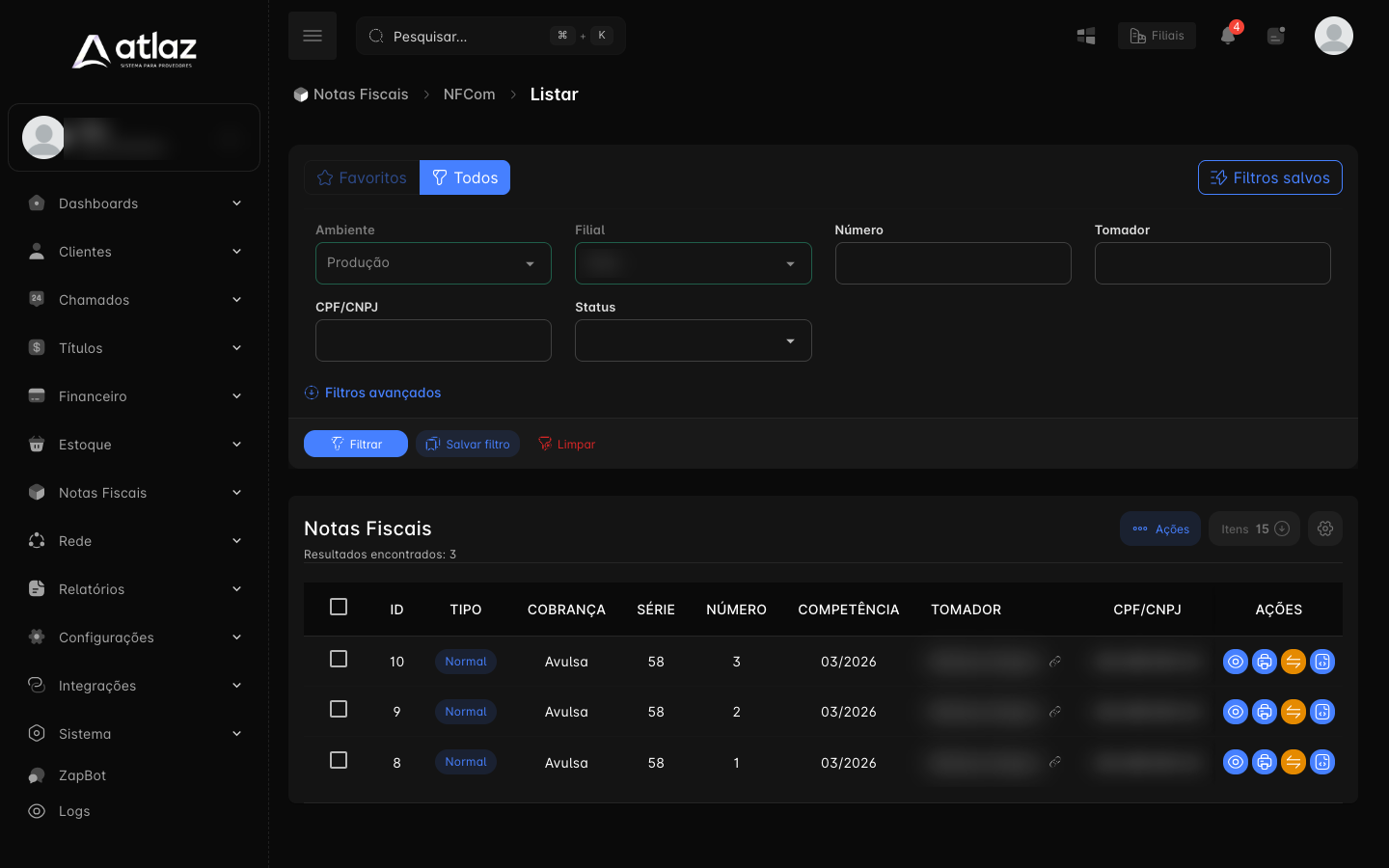Screen dimensions: 1389x868
Task: Click the Atlaz logo
Action: (134, 50)
